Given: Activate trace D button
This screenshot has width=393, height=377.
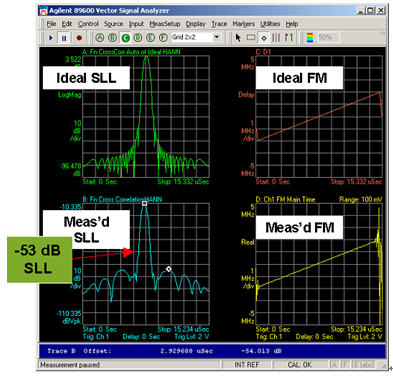Looking at the screenshot, I should pyautogui.click(x=138, y=38).
